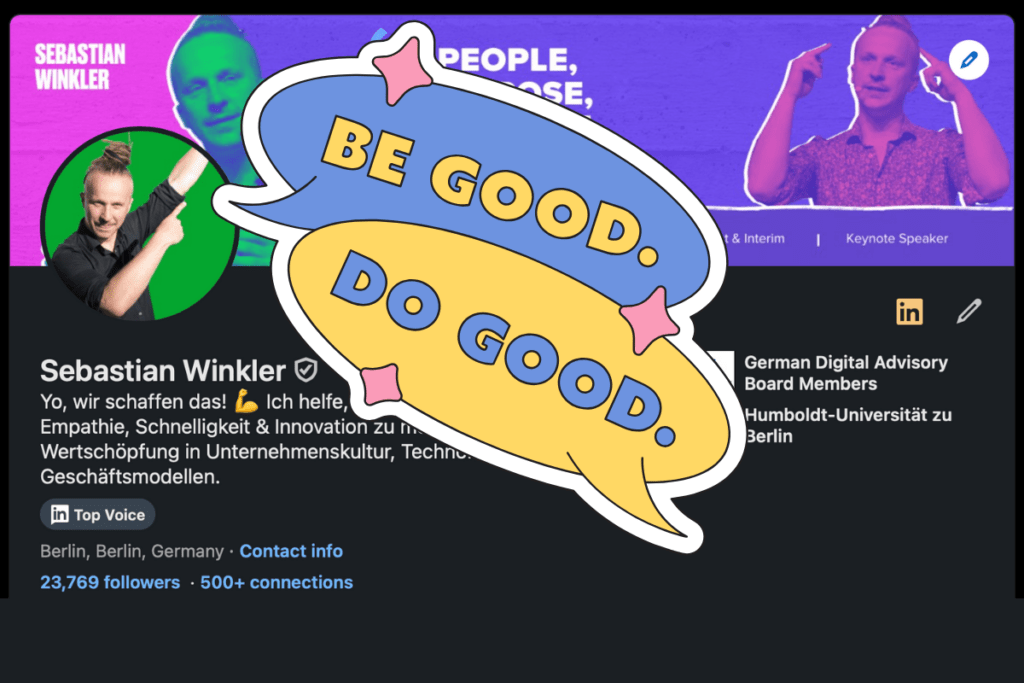Open the 500+ connections link

[276, 582]
